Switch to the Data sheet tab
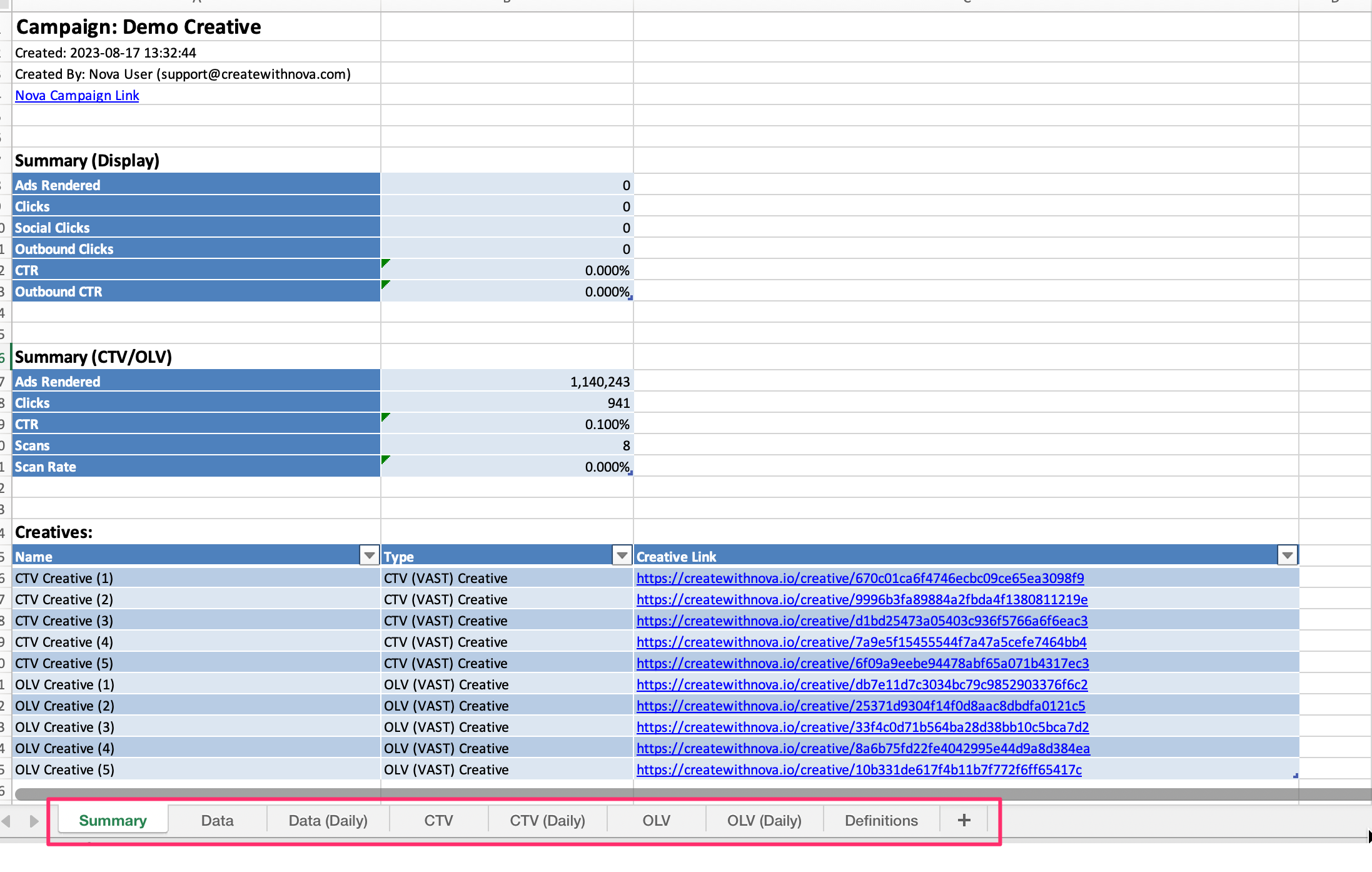This screenshot has width=1372, height=872. tap(217, 820)
